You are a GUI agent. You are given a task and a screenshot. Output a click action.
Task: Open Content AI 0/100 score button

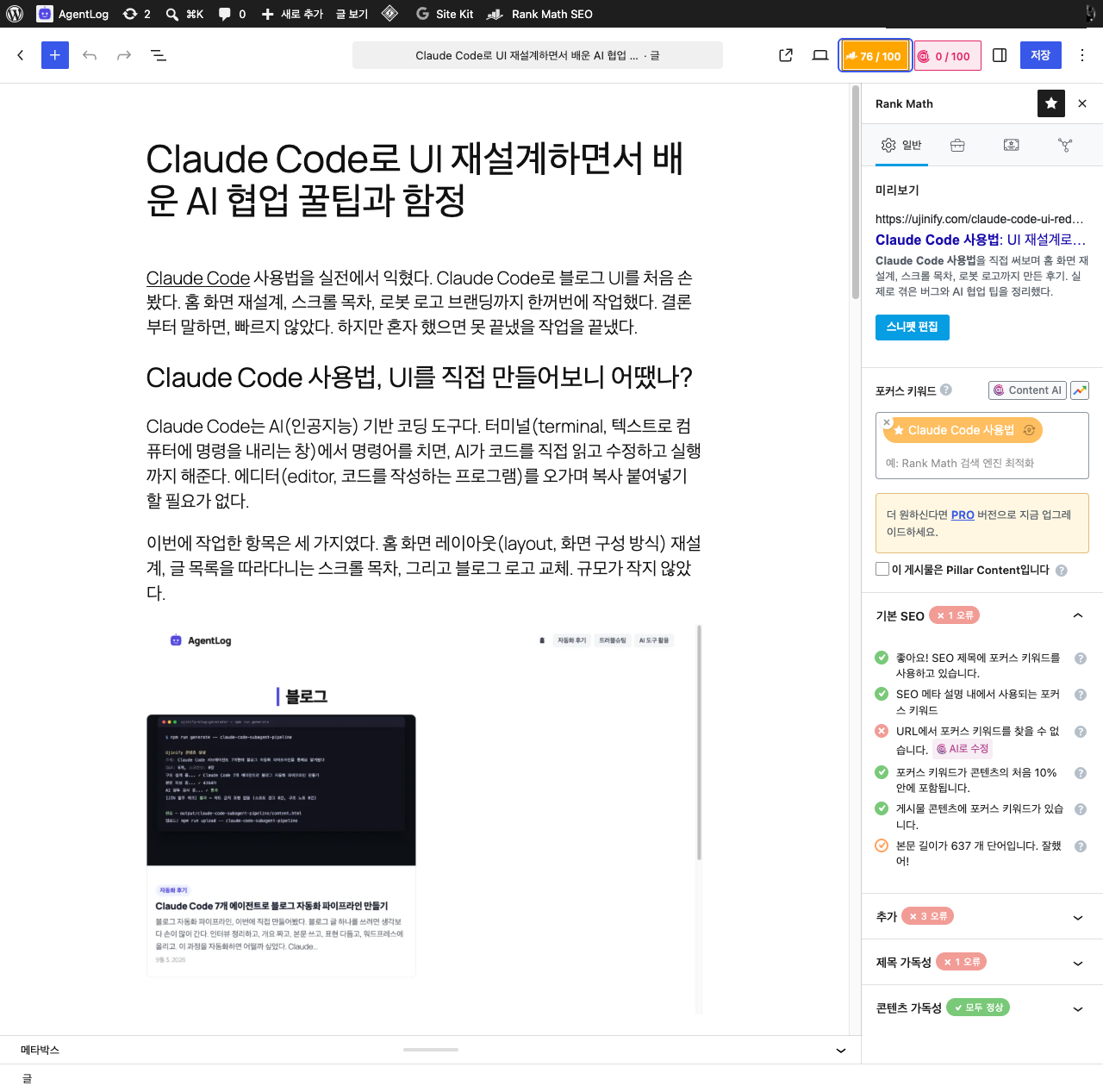tap(947, 55)
